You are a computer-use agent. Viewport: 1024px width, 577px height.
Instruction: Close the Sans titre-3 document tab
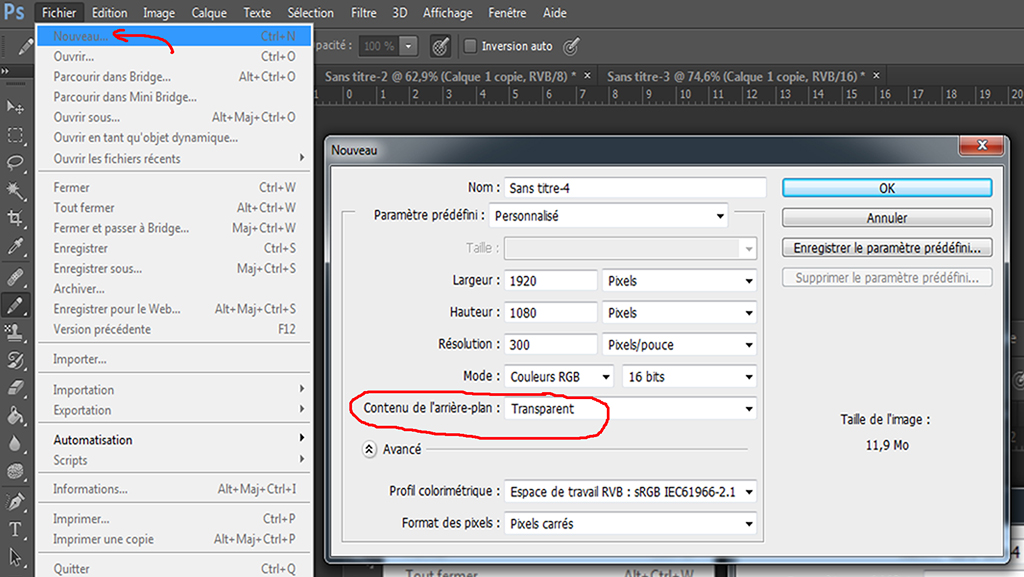pyautogui.click(x=876, y=76)
